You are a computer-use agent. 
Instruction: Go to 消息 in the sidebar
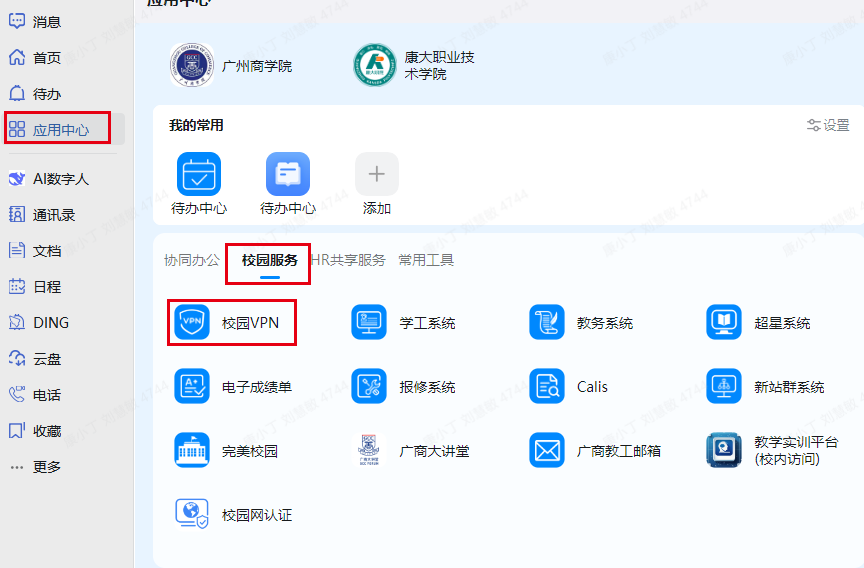click(36, 22)
